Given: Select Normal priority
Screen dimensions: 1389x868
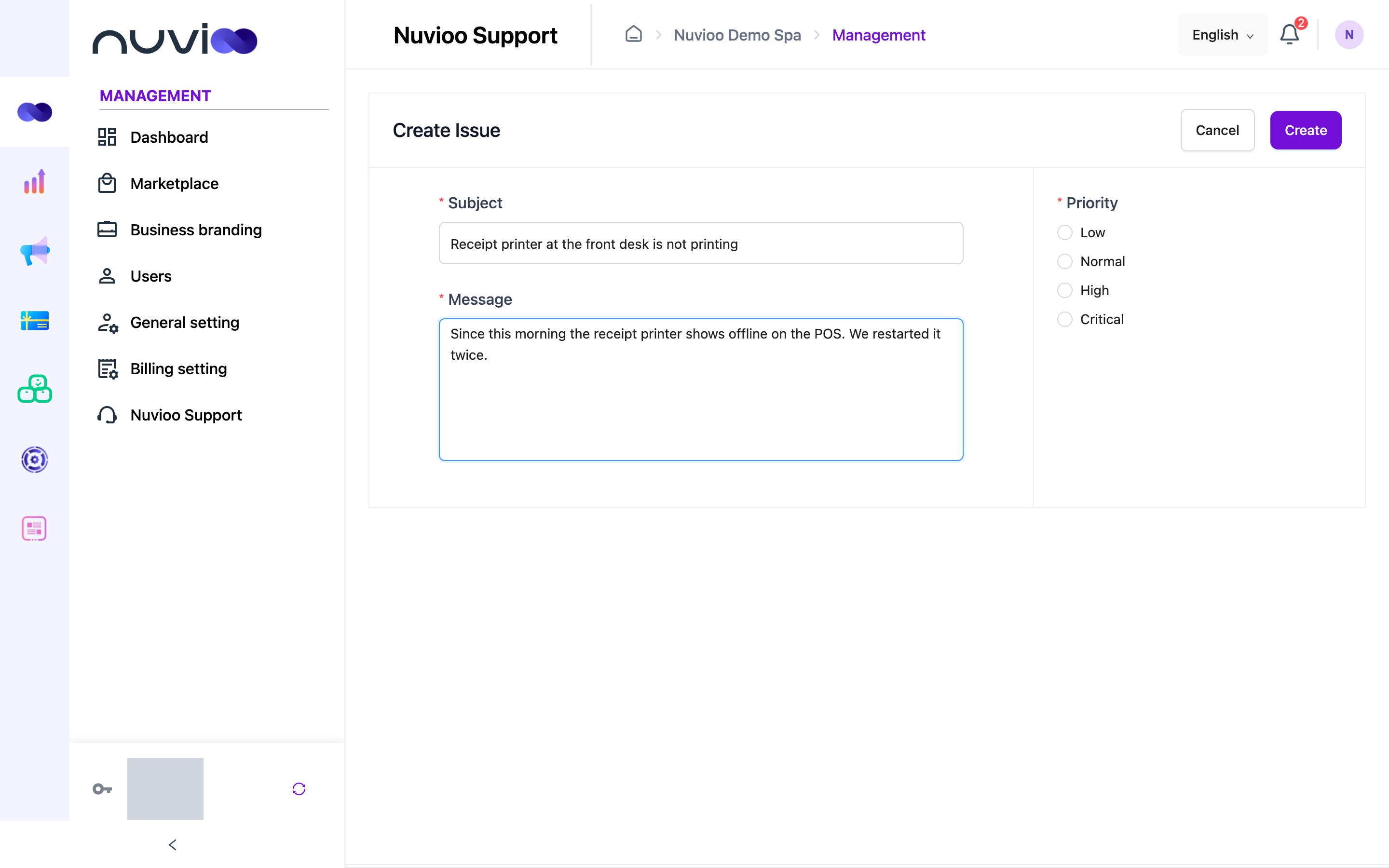Looking at the screenshot, I should (x=1065, y=261).
